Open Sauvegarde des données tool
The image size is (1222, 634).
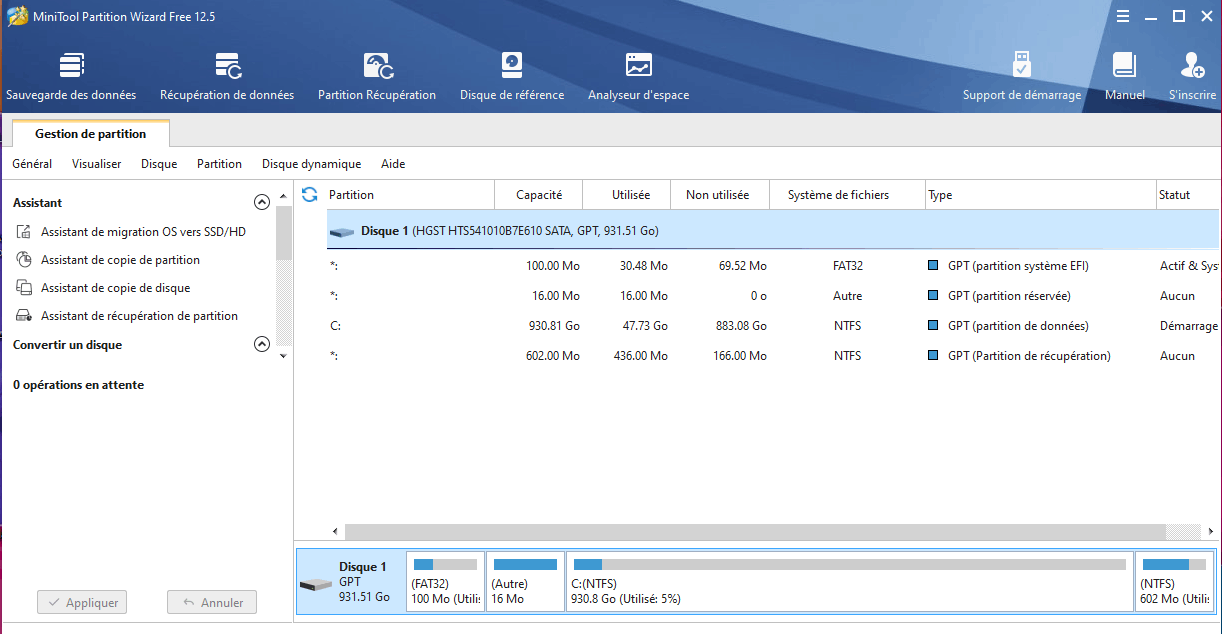click(x=71, y=76)
